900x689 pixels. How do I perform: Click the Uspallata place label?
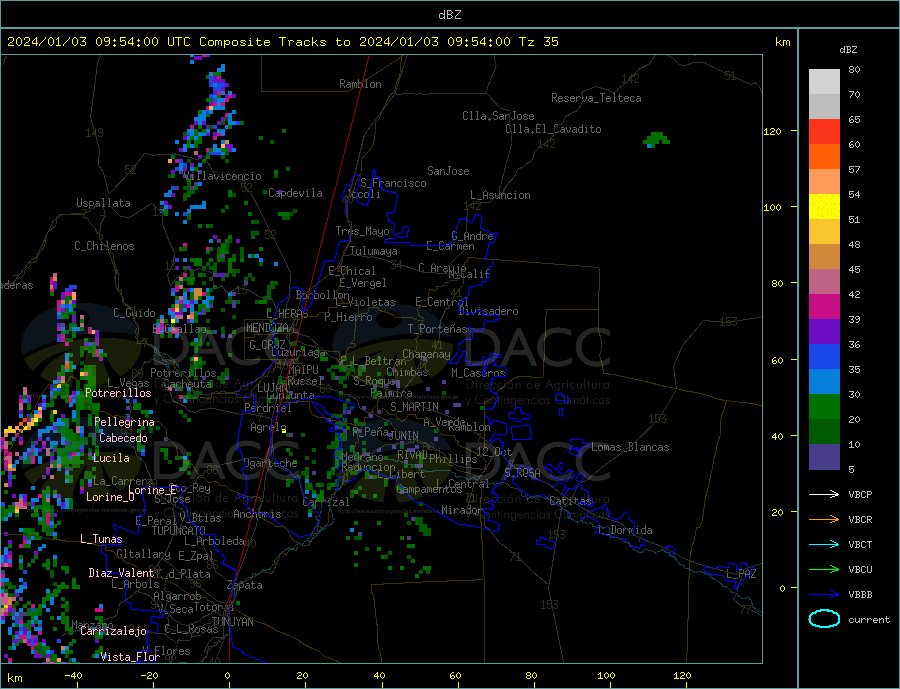(x=103, y=203)
